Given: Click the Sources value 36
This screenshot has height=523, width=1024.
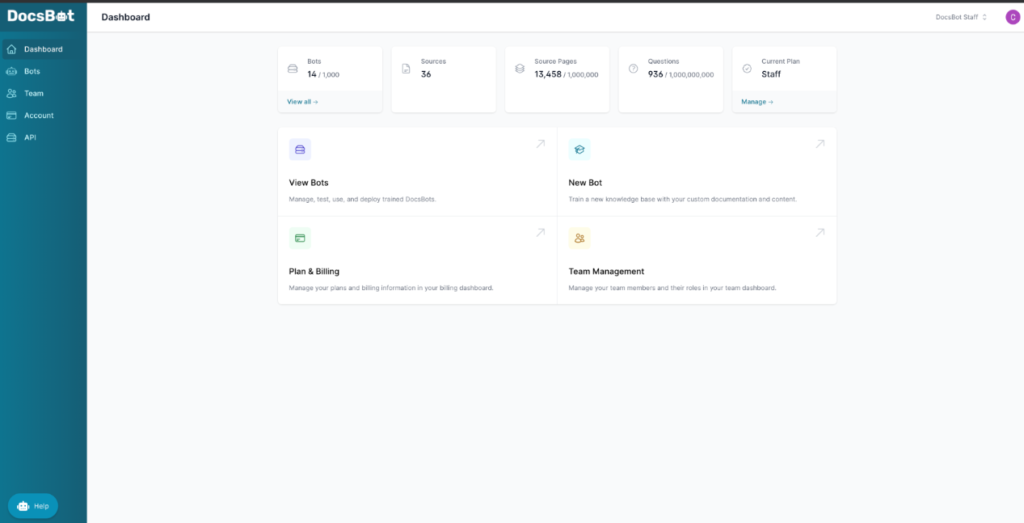Looking at the screenshot, I should [426, 74].
